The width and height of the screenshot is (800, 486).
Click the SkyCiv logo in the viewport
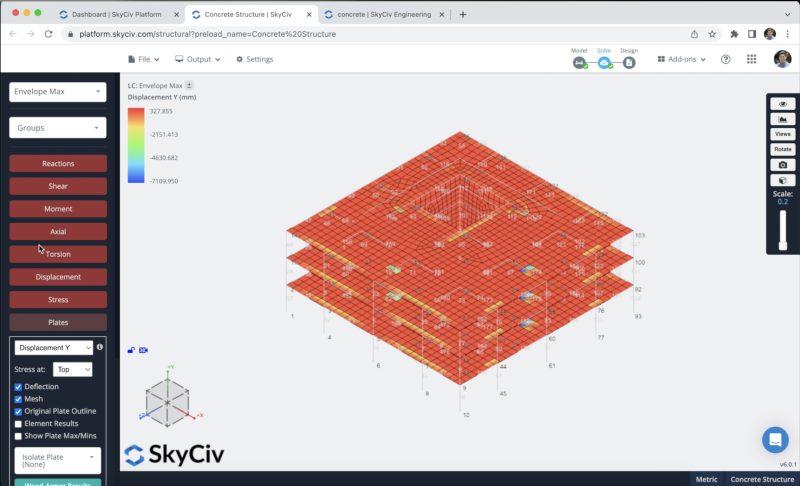coord(174,454)
